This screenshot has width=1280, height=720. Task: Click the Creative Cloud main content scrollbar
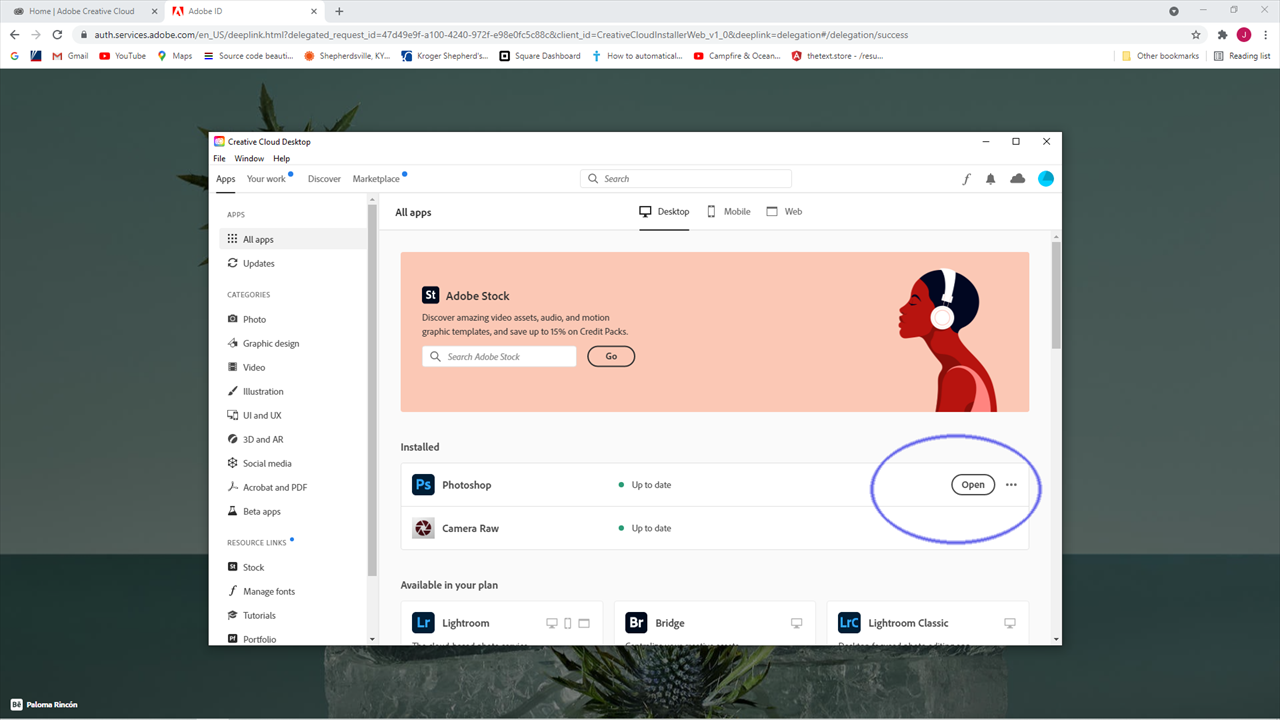[1056, 295]
